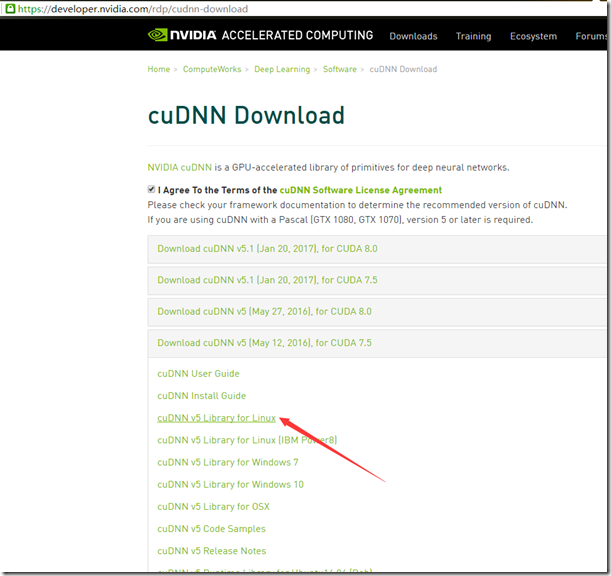Click the cuDNN Download breadcrumb text
This screenshot has height=576, width=611.
point(403,69)
